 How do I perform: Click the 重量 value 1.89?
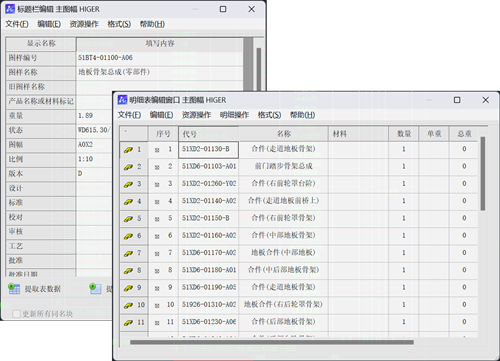point(85,116)
